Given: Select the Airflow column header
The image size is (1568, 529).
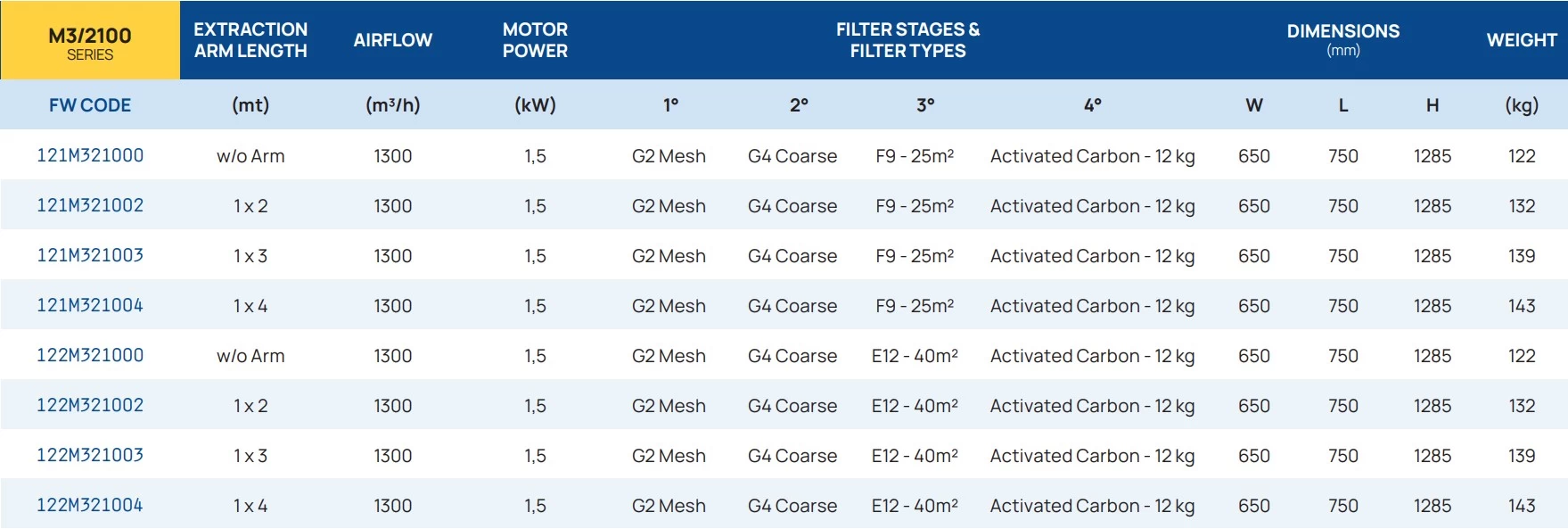Looking at the screenshot, I should tap(392, 40).
